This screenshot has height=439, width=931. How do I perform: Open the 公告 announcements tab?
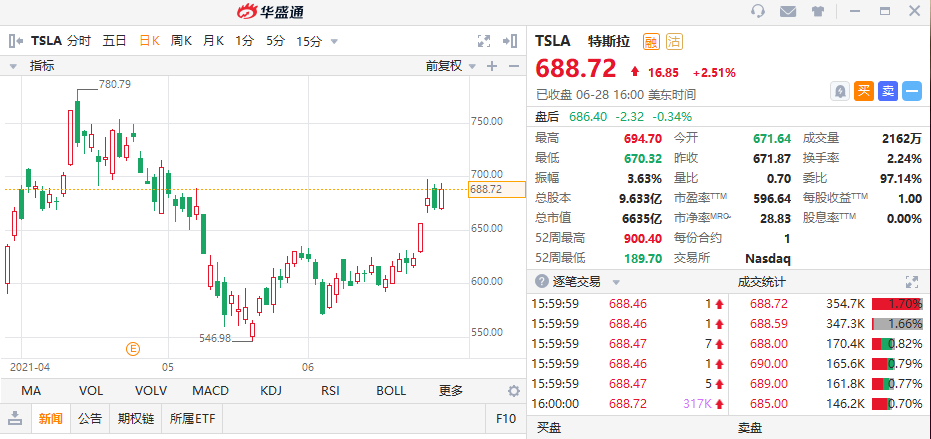click(90, 419)
